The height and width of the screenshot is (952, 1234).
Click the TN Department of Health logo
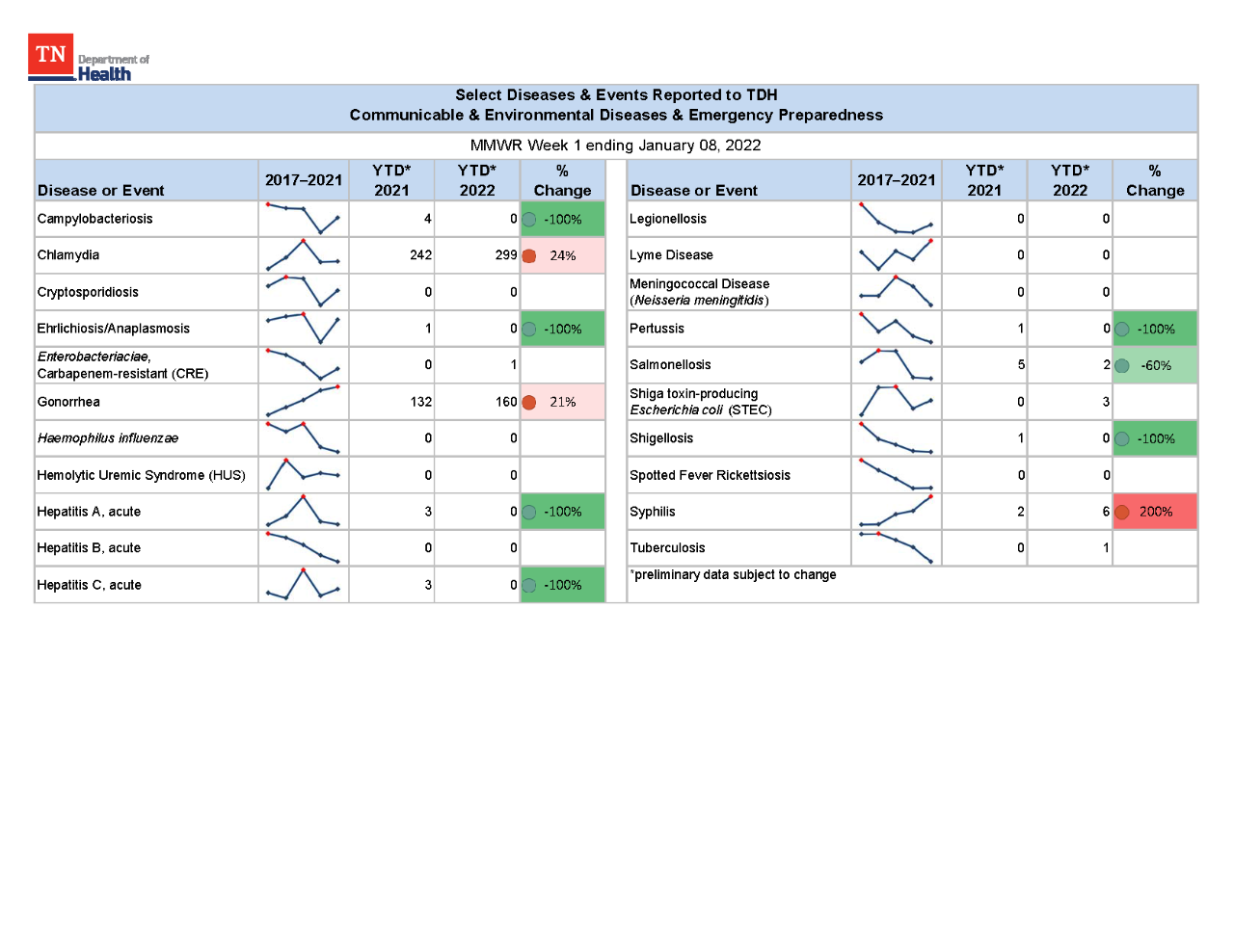coord(89,58)
